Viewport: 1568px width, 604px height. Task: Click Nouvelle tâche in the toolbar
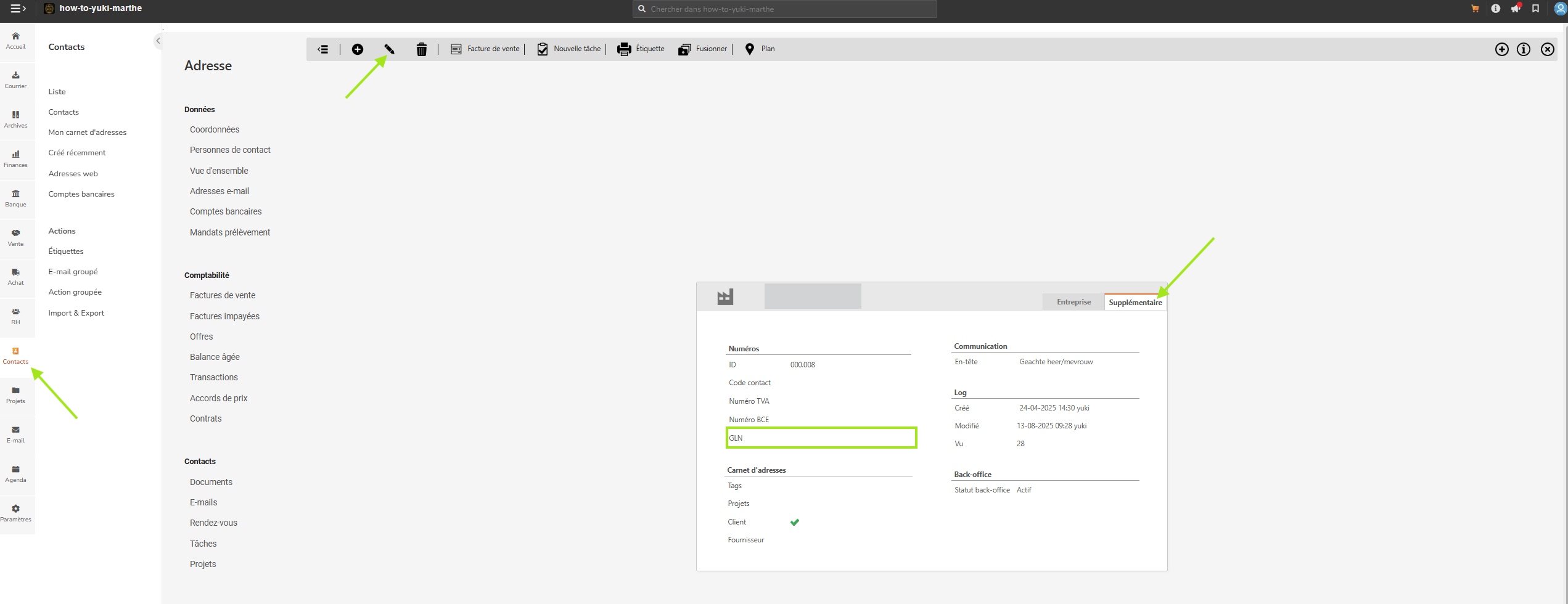tap(569, 49)
